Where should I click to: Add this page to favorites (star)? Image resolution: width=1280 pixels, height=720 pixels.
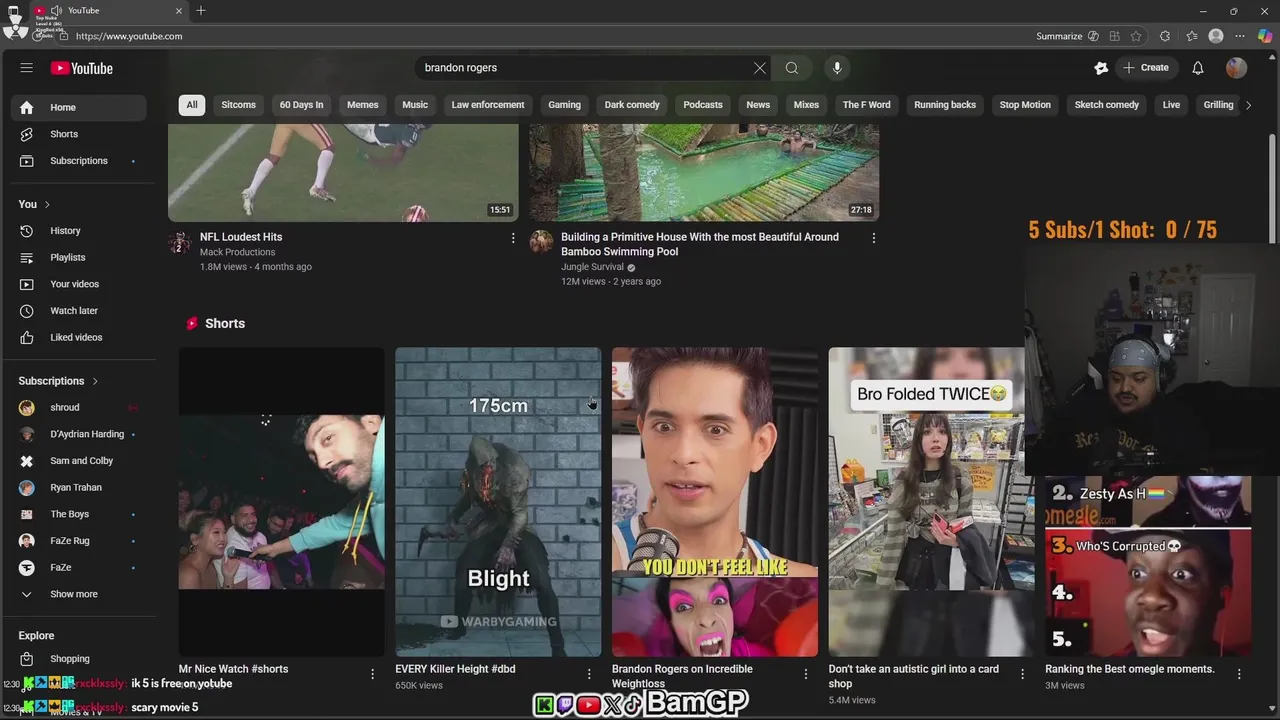tap(1136, 36)
